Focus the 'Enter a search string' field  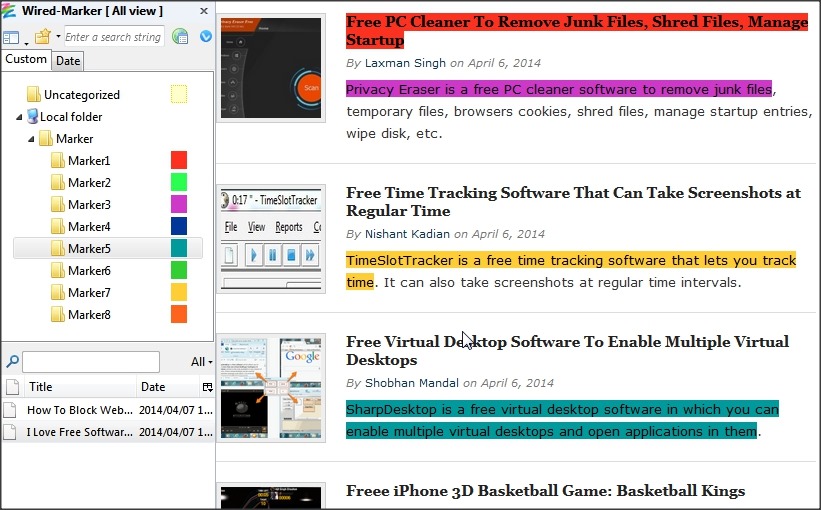(x=114, y=37)
